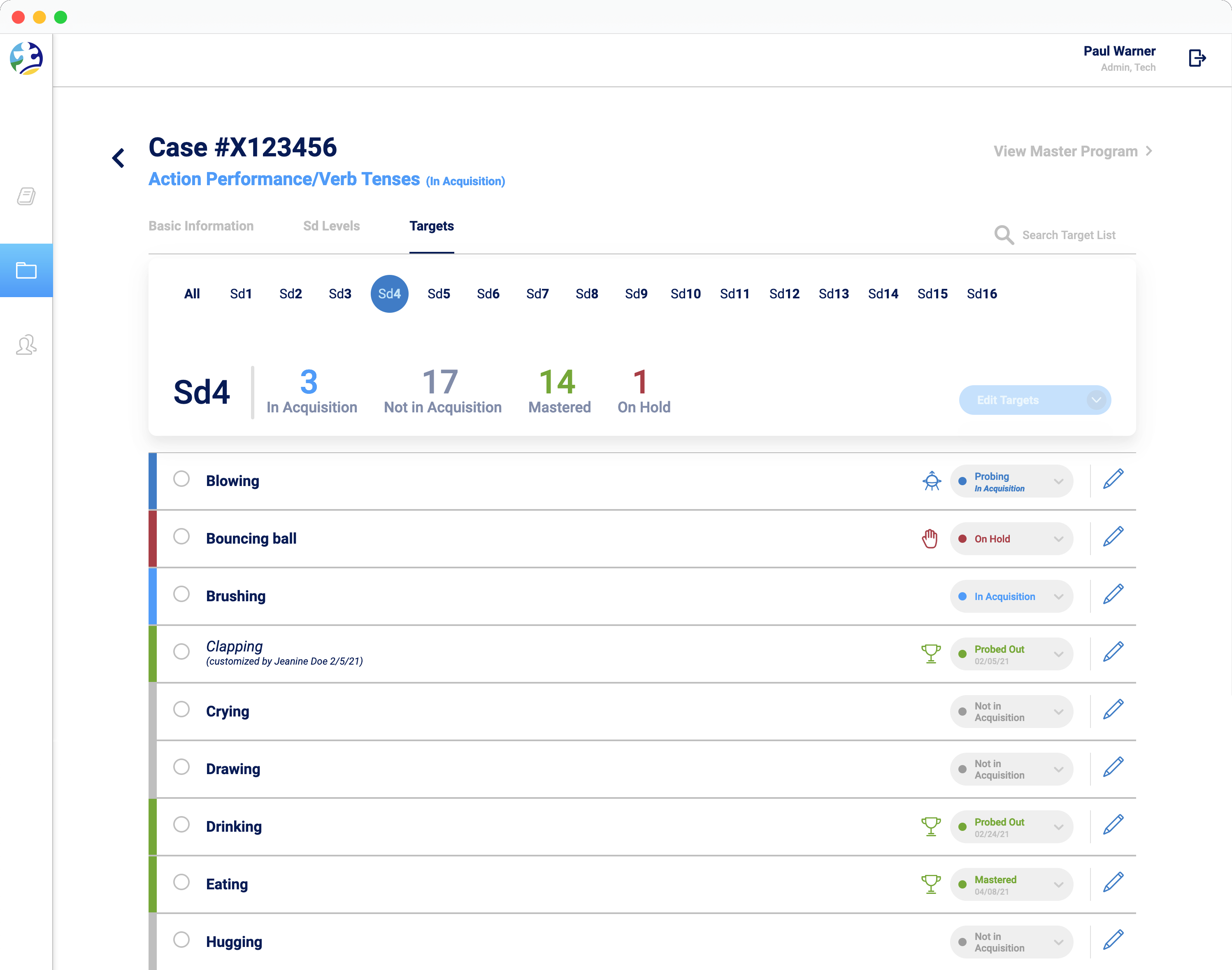Select the Drinking target radio button

coord(182,825)
